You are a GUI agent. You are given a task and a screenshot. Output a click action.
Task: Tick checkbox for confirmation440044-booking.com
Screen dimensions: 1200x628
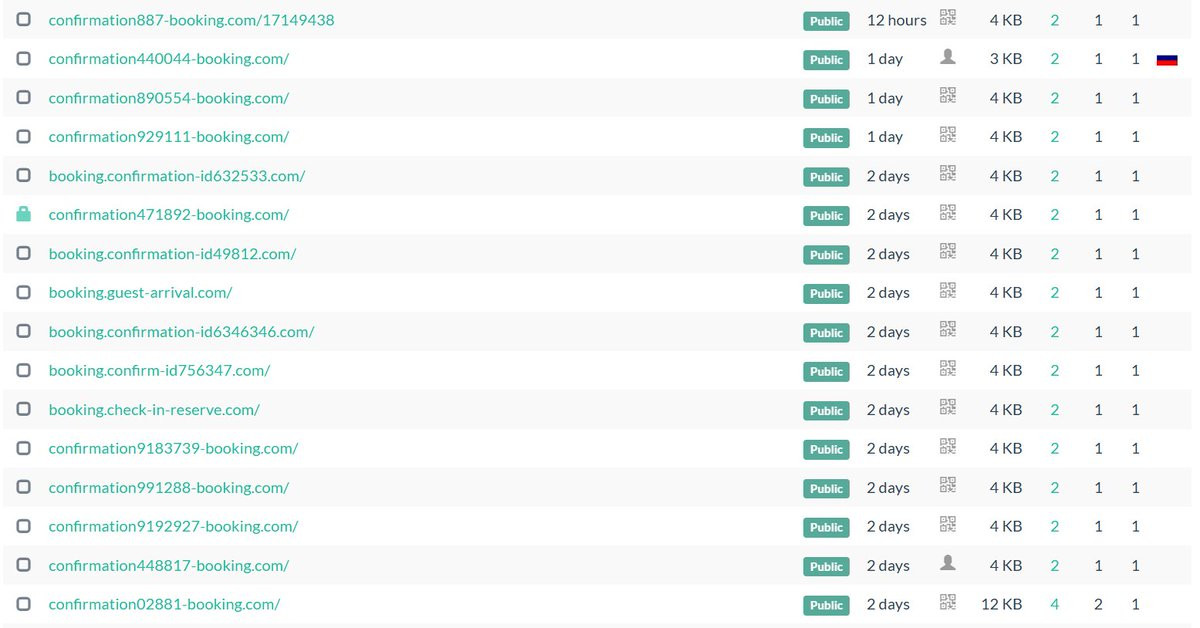pos(24,58)
